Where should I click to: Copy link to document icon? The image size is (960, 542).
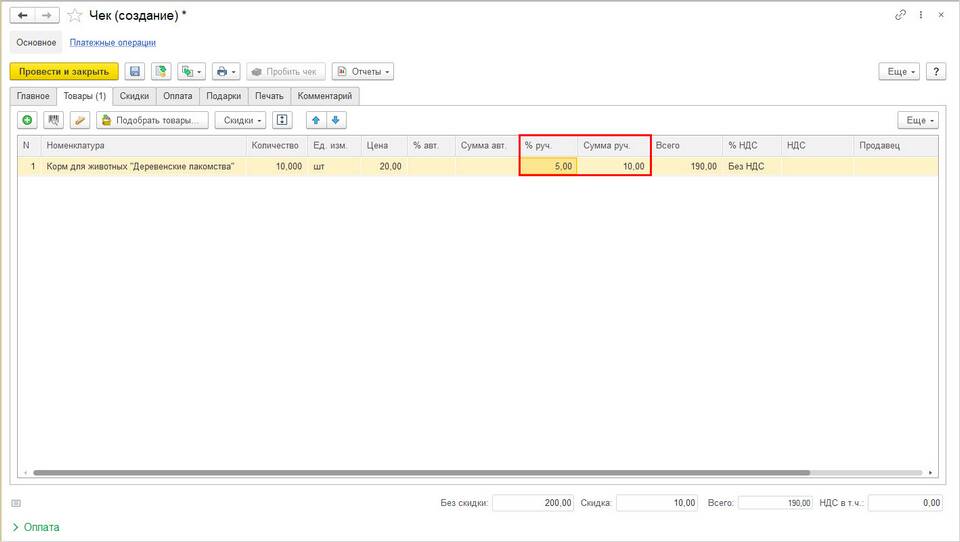(900, 15)
